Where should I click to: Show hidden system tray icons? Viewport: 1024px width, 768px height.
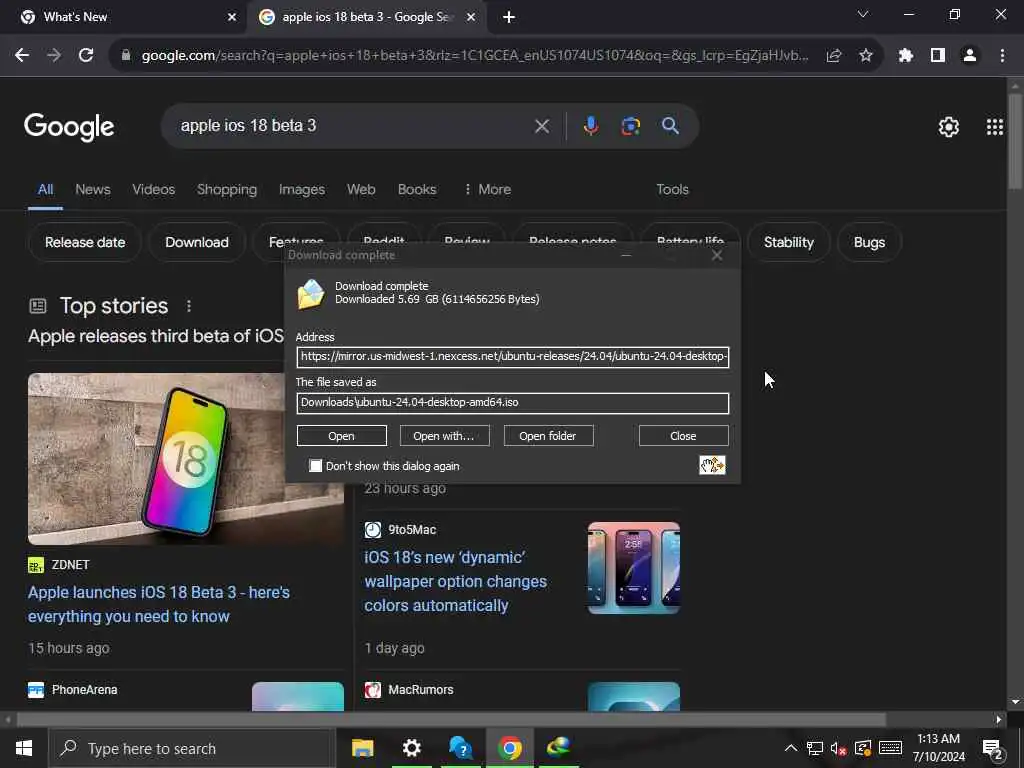click(790, 748)
